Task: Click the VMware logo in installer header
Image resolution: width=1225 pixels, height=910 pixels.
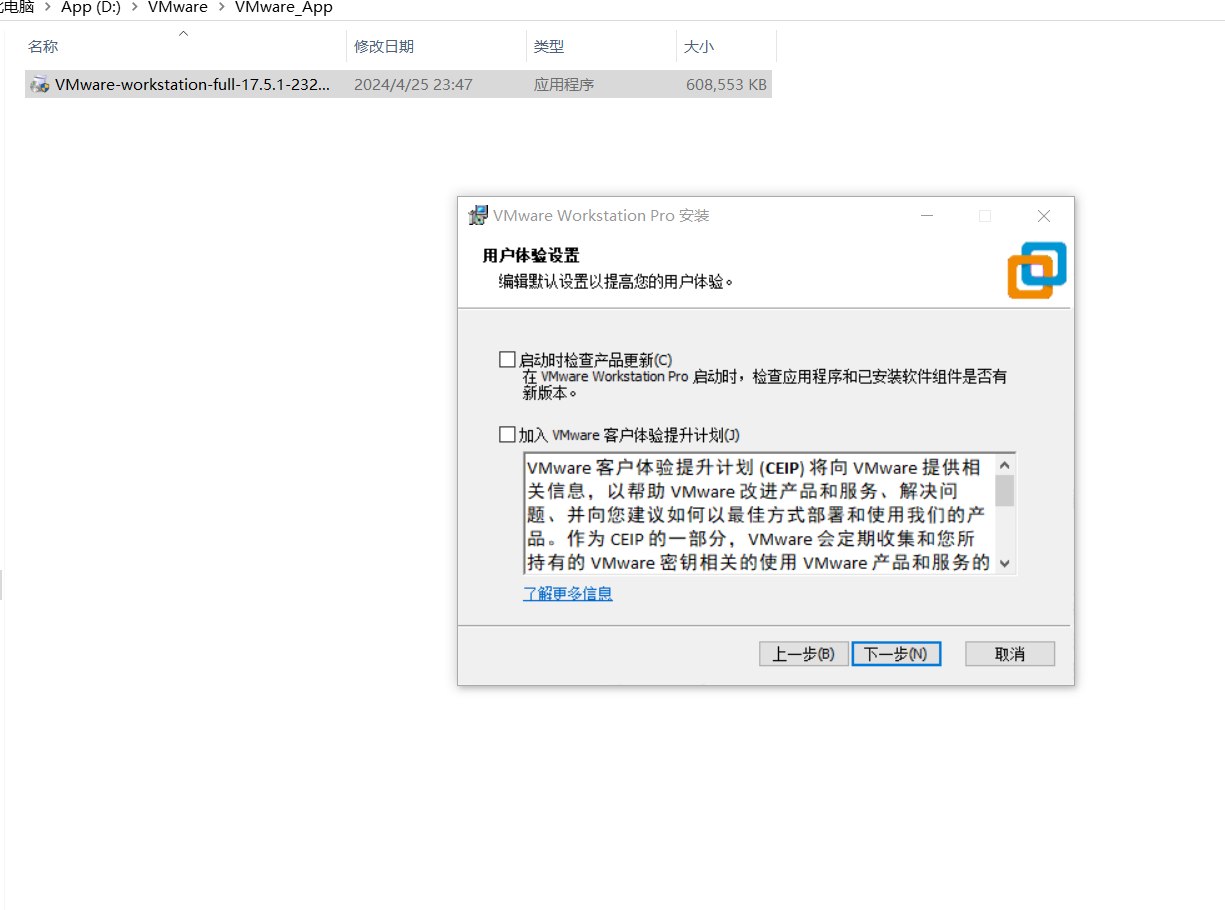Action: [1037, 270]
